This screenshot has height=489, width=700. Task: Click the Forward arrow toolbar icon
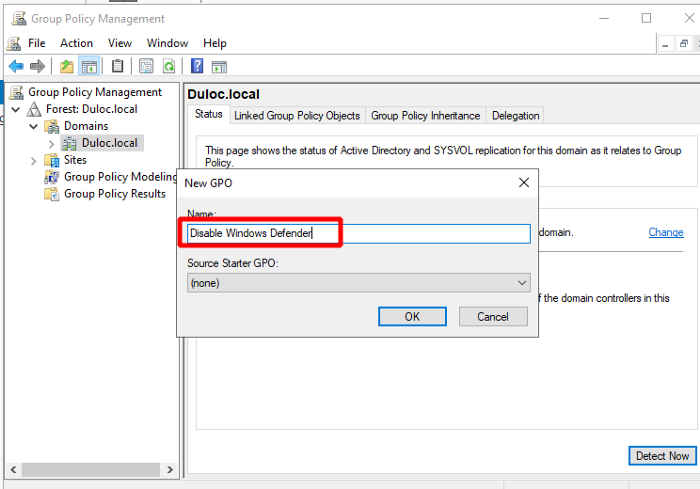pyautogui.click(x=38, y=67)
